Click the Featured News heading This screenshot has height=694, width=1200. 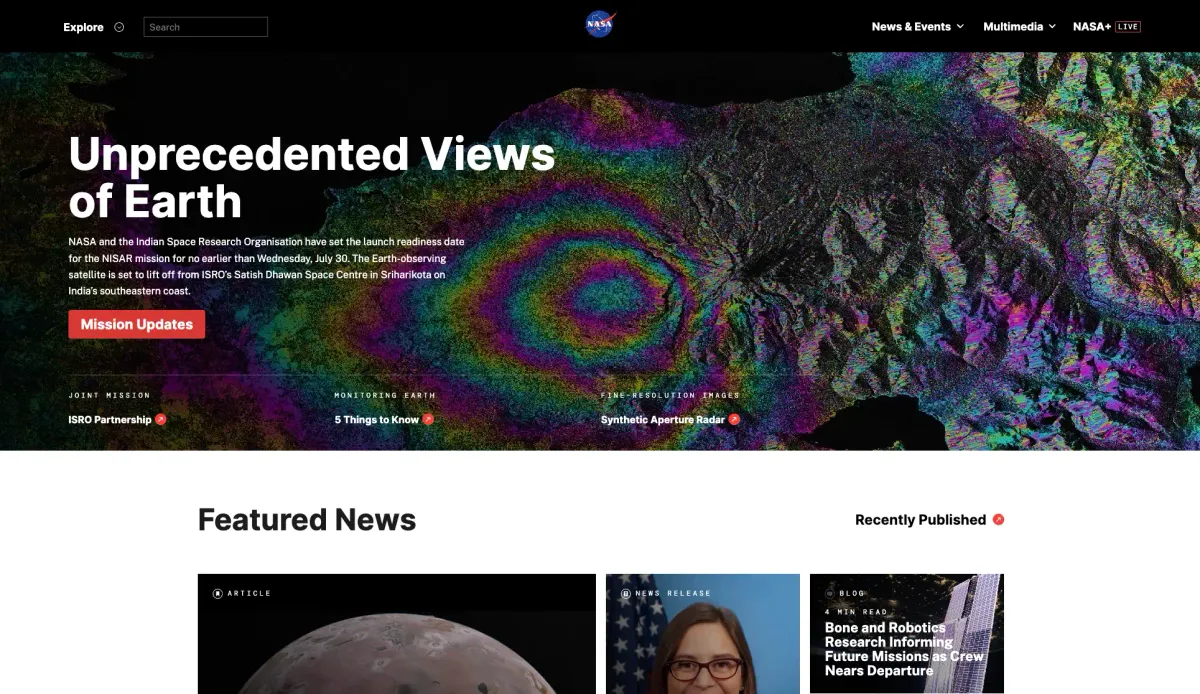click(307, 520)
